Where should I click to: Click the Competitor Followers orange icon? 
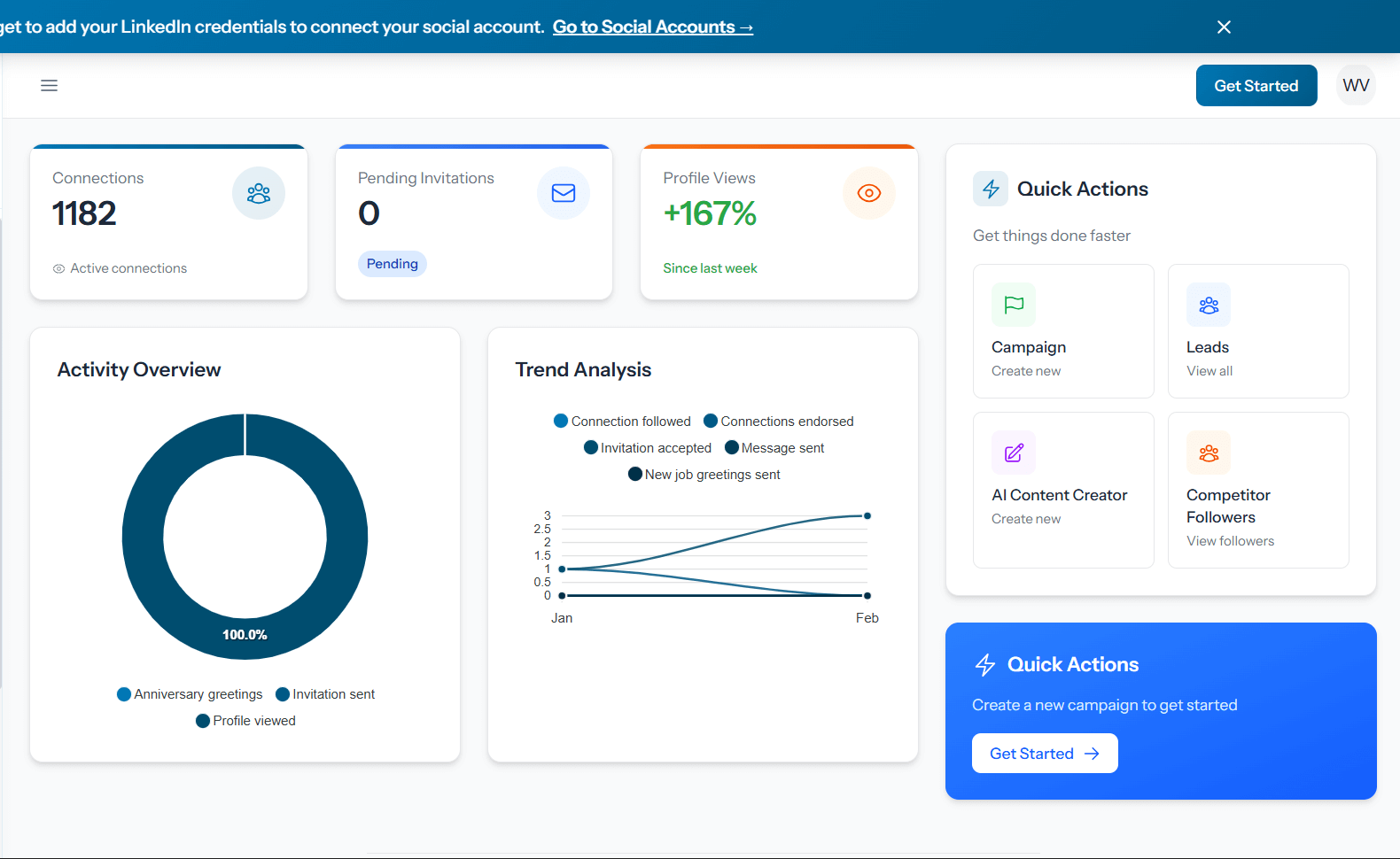(1209, 453)
